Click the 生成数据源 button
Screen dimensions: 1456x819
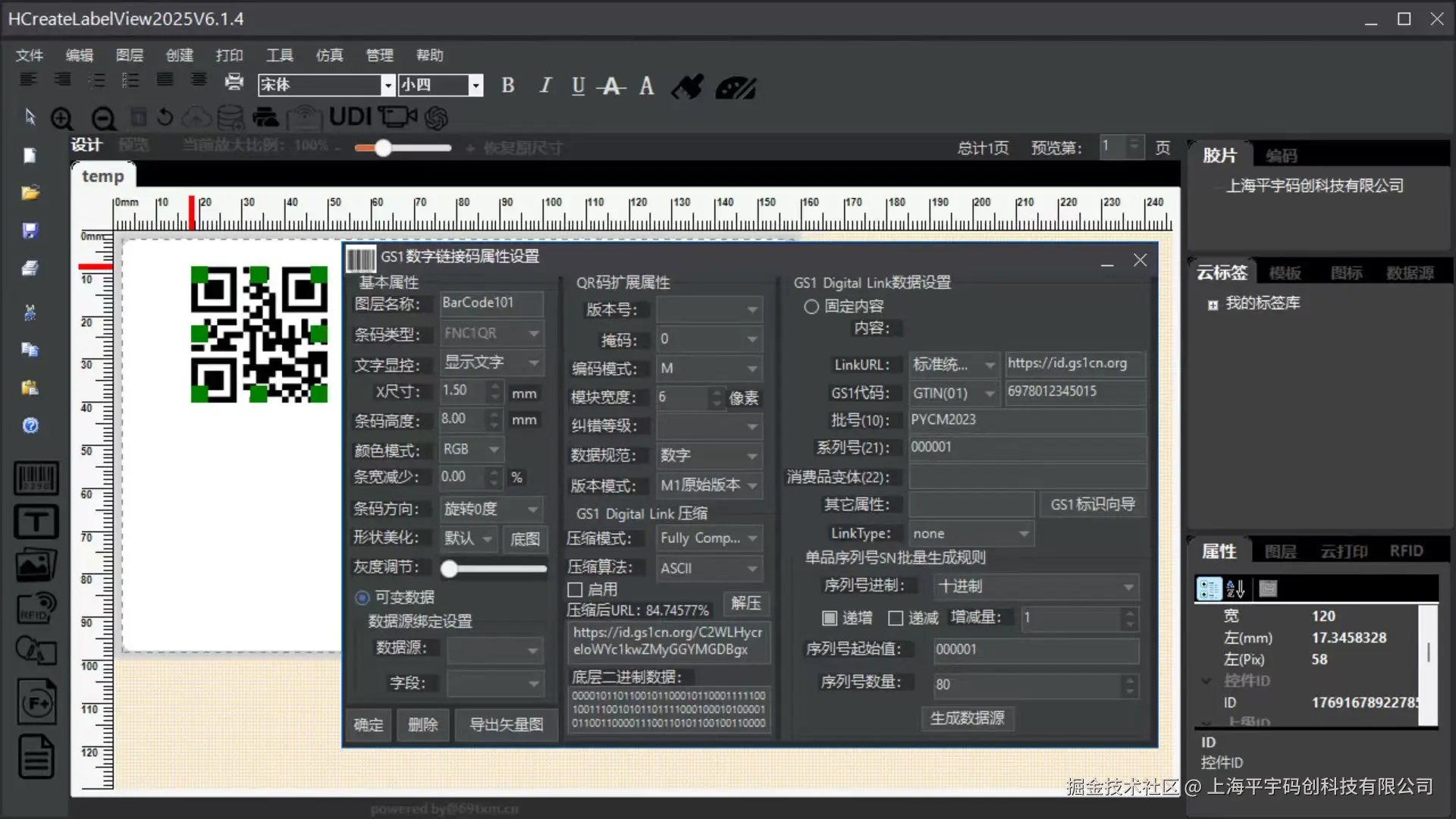click(967, 718)
